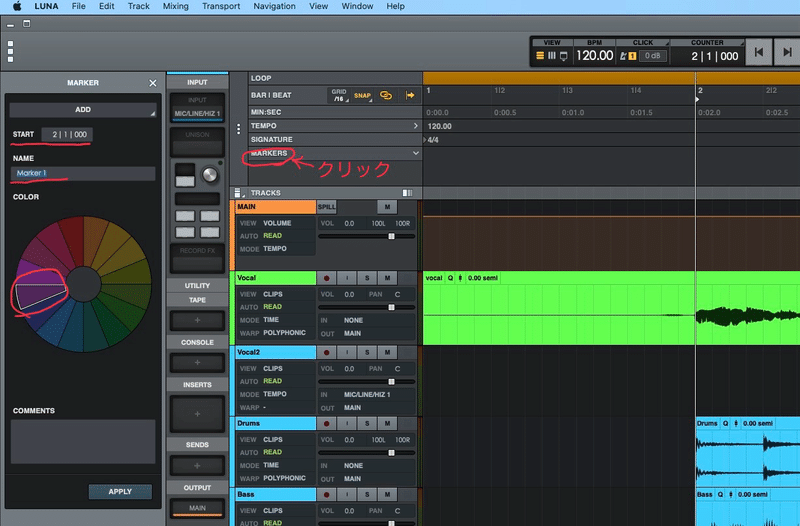Solo the Drums track
Viewport: 800px width, 526px height.
click(x=367, y=423)
